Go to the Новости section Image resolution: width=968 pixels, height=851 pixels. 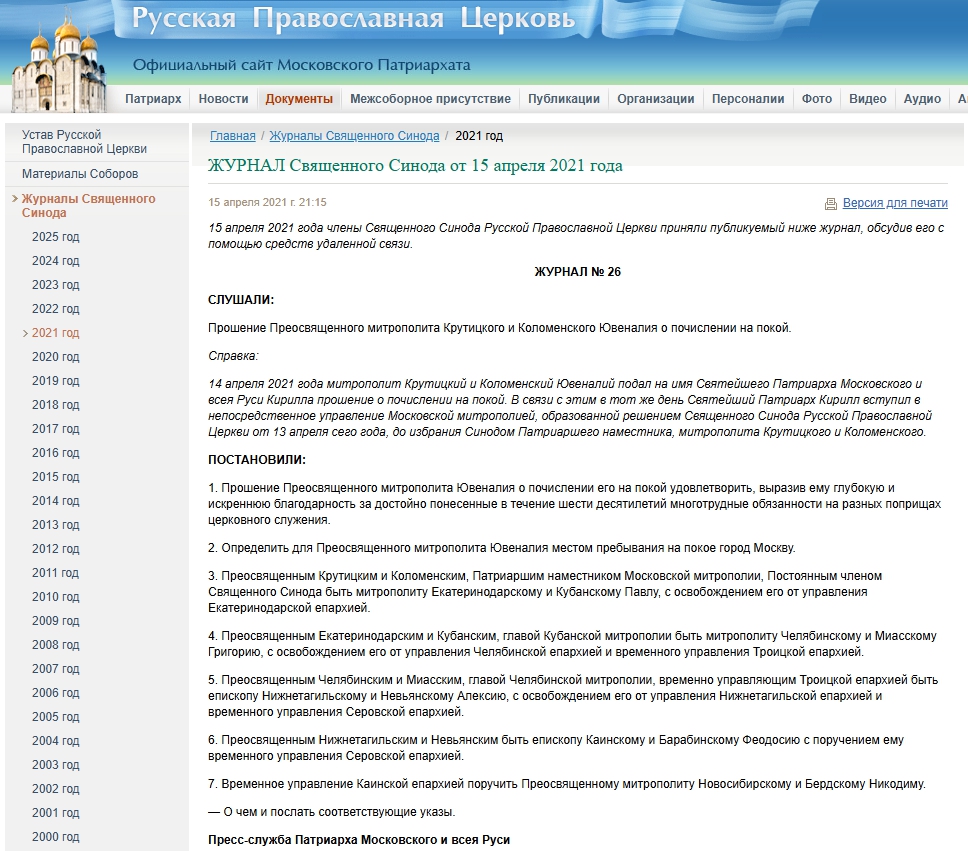tap(223, 99)
